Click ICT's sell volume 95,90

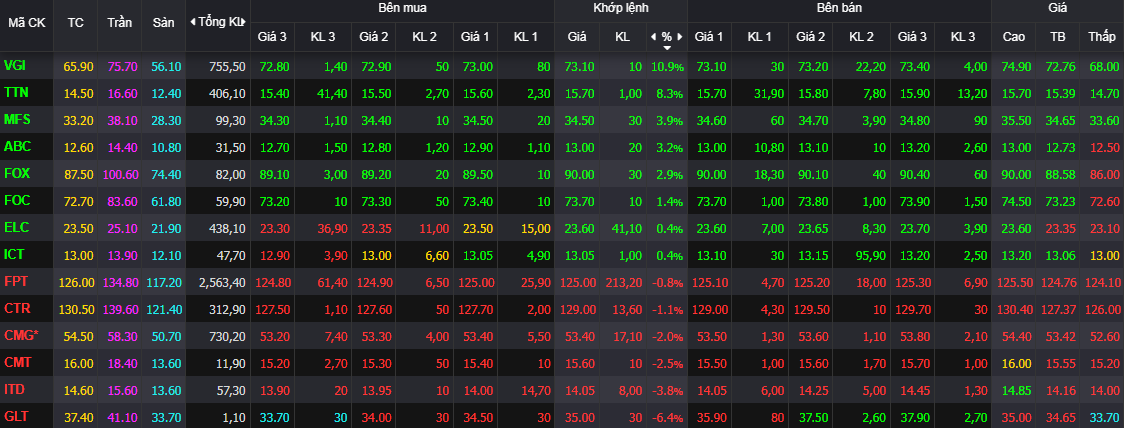click(872, 255)
